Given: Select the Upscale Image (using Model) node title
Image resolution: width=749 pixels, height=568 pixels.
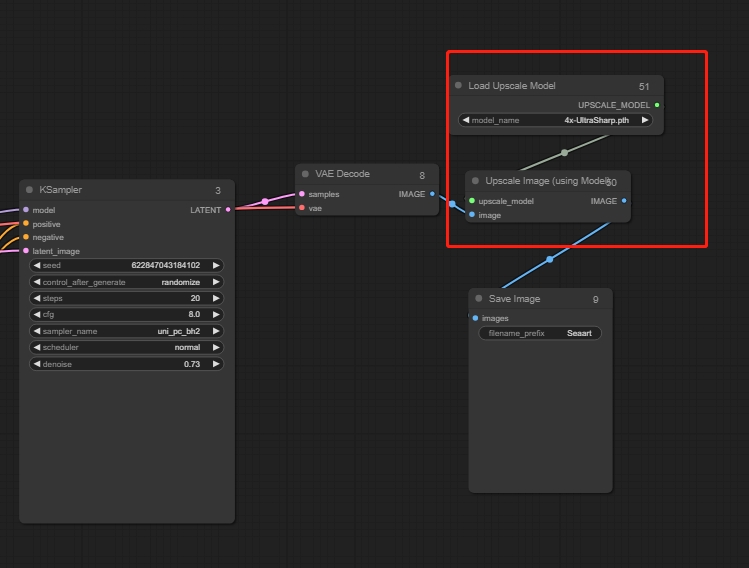Looking at the screenshot, I should pyautogui.click(x=545, y=181).
